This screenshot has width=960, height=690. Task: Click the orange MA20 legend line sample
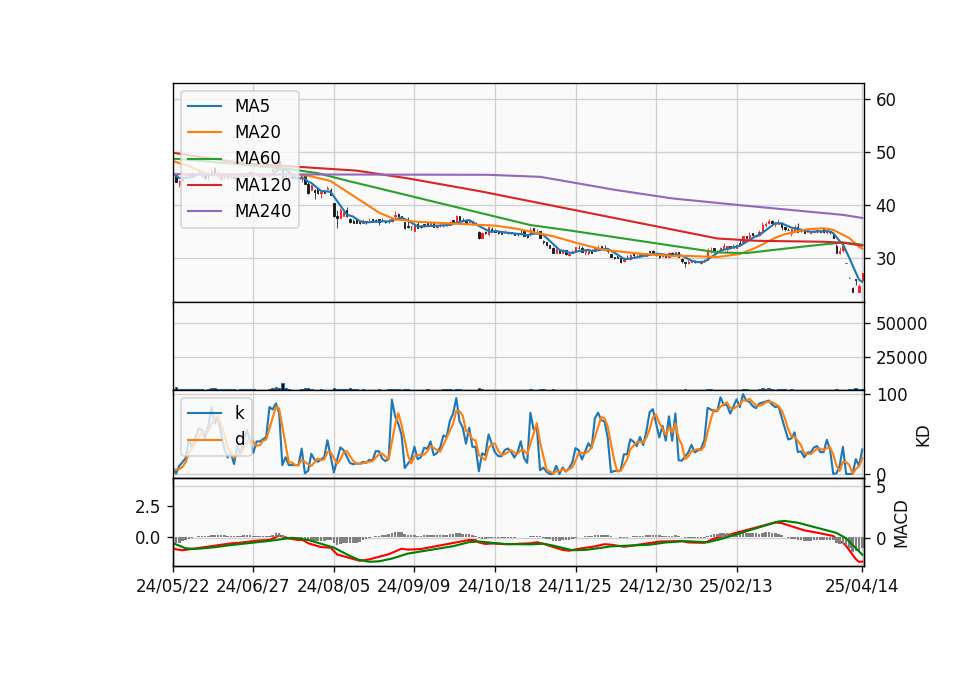[204, 132]
